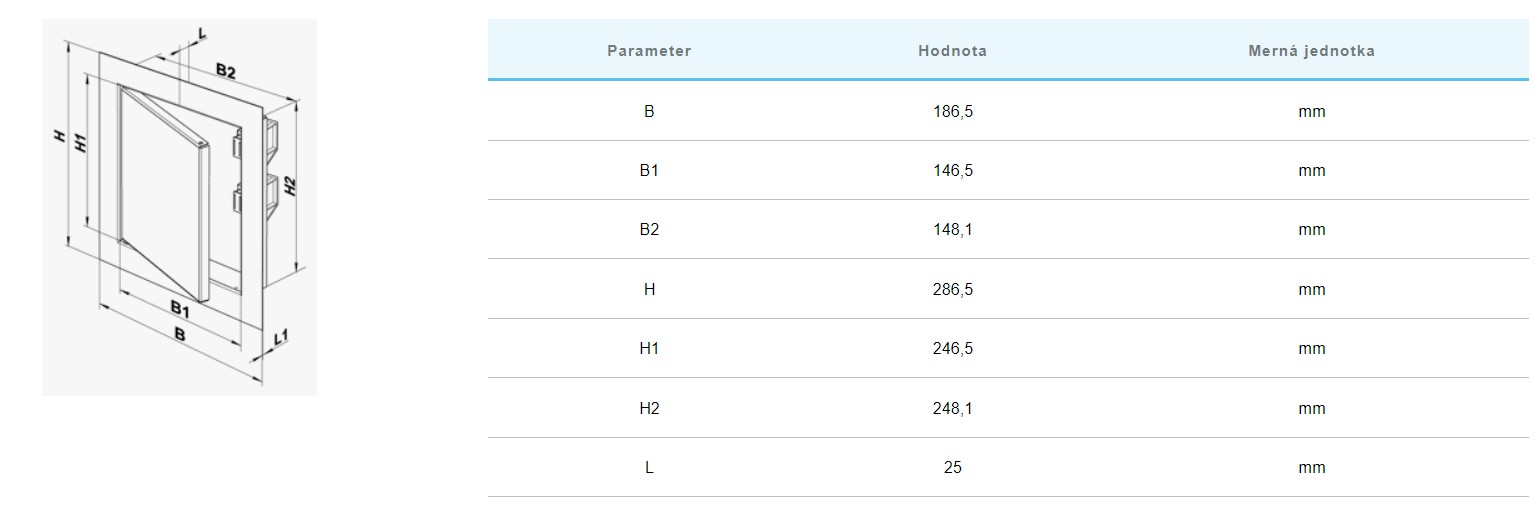The height and width of the screenshot is (506, 1535).
Task: Click the value 246,5 in the table
Action: [952, 349]
